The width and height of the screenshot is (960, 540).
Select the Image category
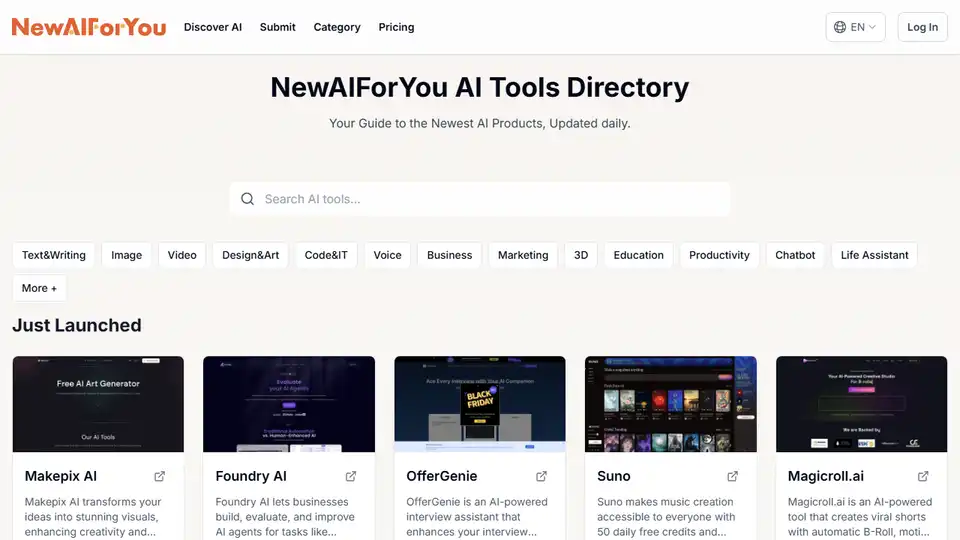pyautogui.click(x=127, y=255)
